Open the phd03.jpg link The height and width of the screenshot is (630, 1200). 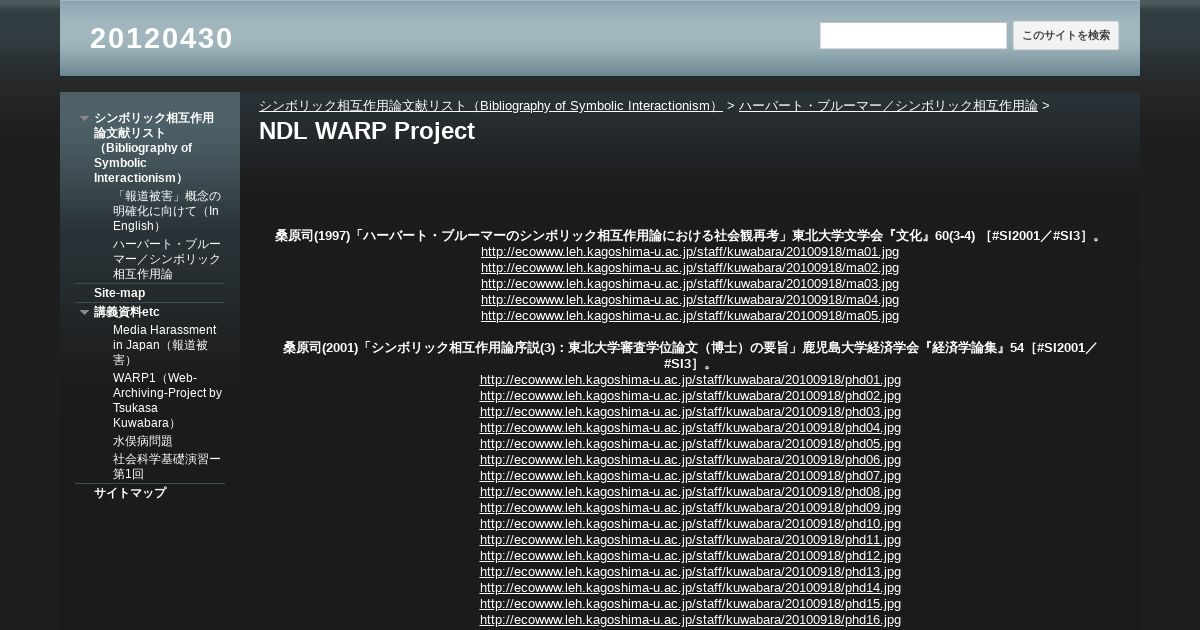(690, 412)
